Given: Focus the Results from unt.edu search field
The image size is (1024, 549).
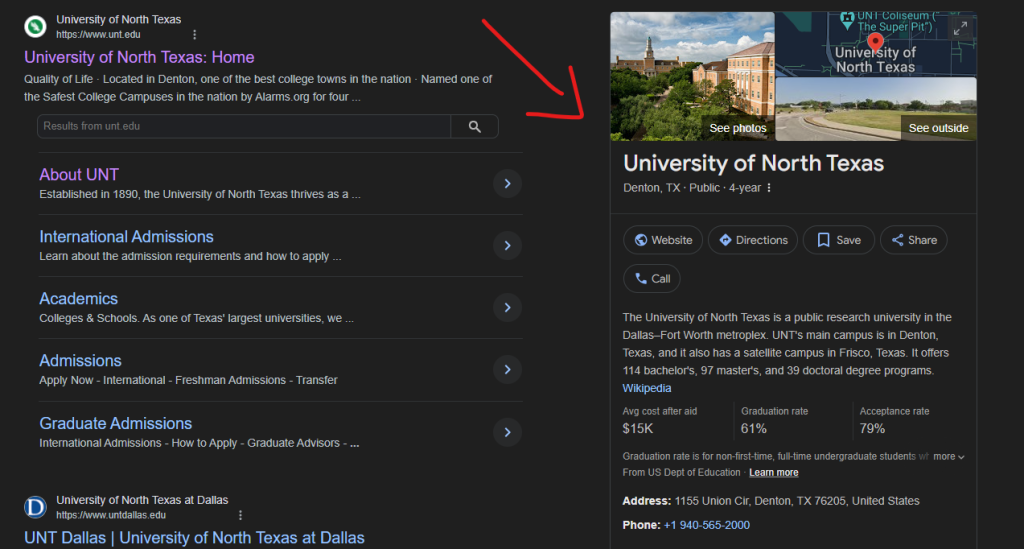Looking at the screenshot, I should point(244,127).
